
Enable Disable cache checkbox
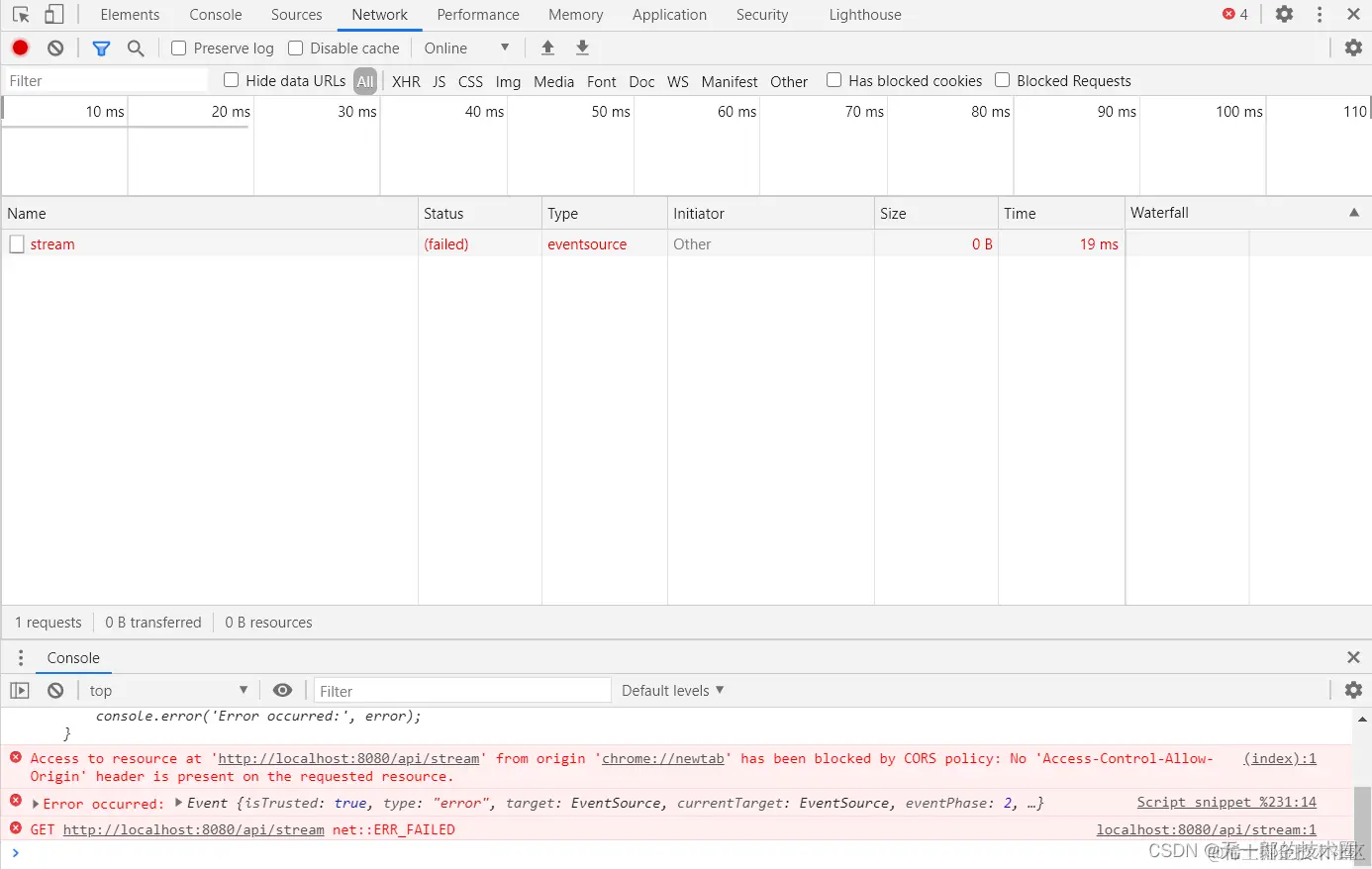pyautogui.click(x=295, y=48)
